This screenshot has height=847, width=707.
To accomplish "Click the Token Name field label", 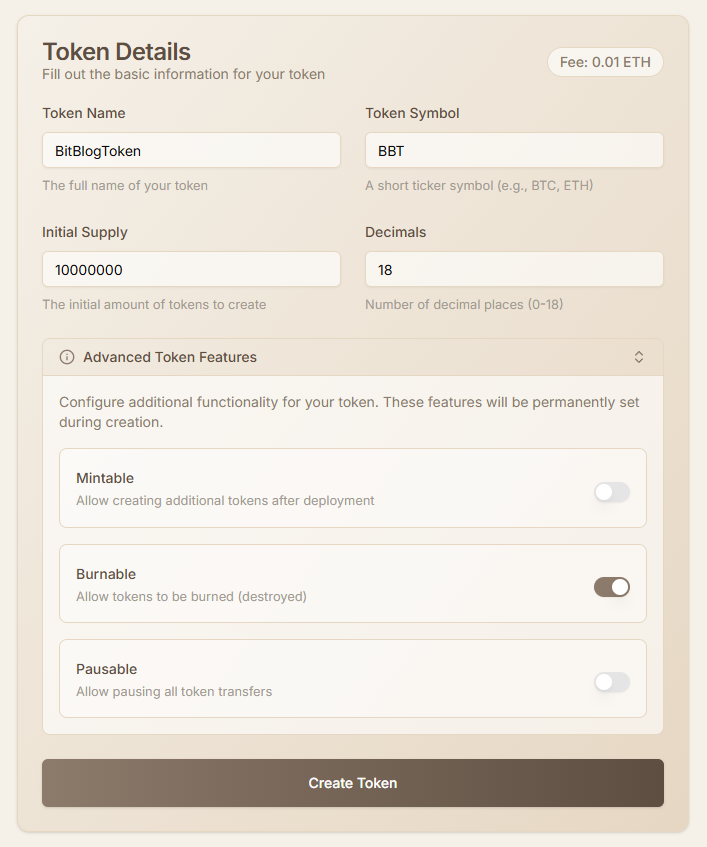I will [x=84, y=113].
